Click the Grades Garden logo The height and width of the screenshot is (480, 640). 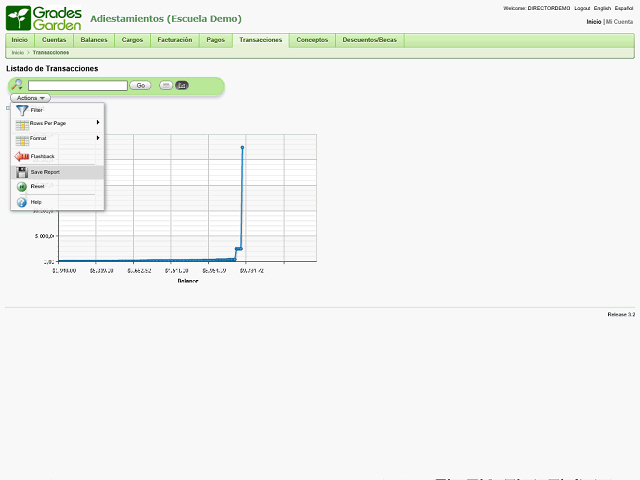[43, 18]
